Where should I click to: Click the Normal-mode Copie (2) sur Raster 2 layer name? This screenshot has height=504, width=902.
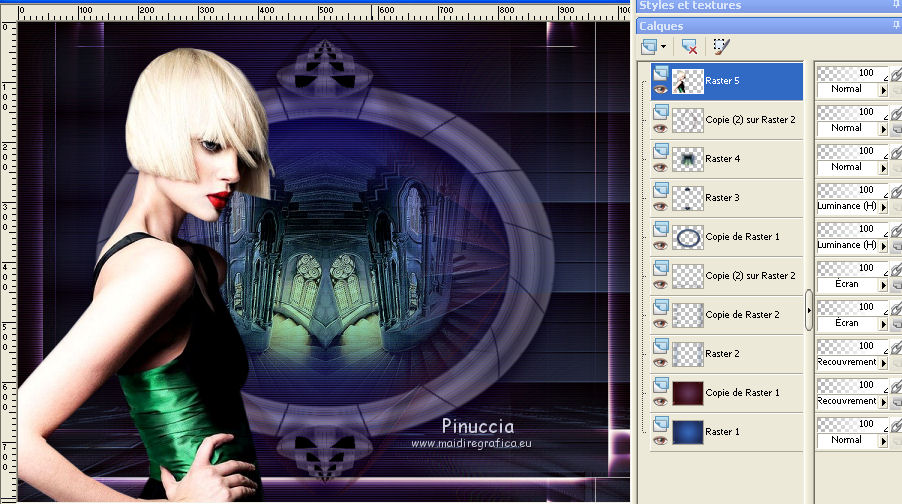[x=751, y=120]
